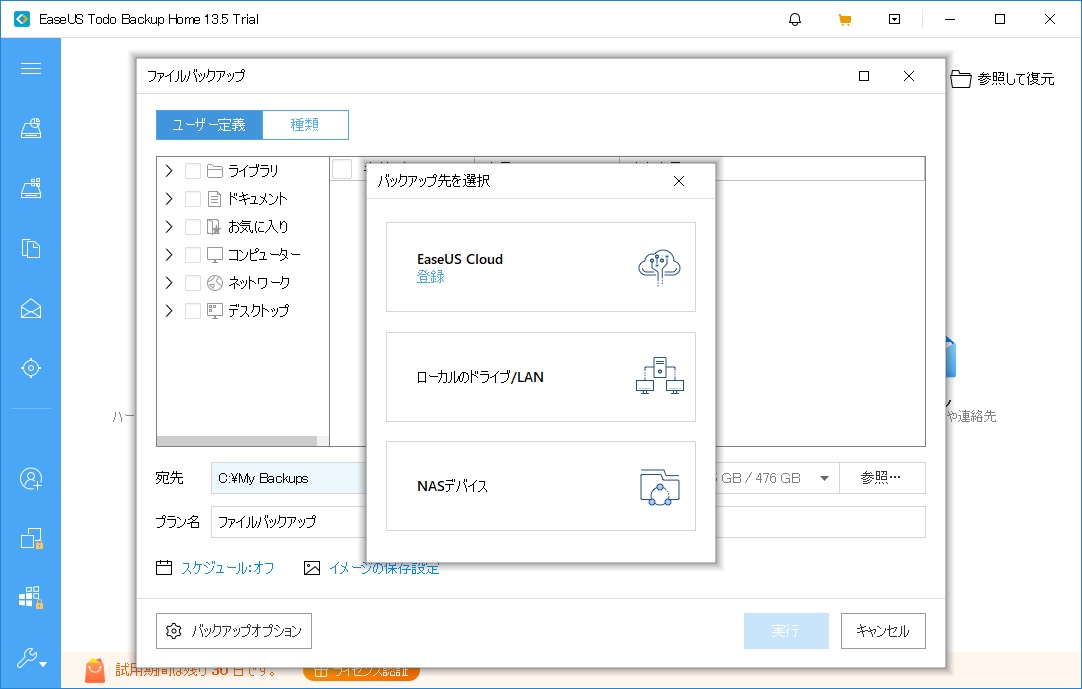Click the EaseUS app logo in title bar
The image size is (1082, 689).
pos(22,19)
